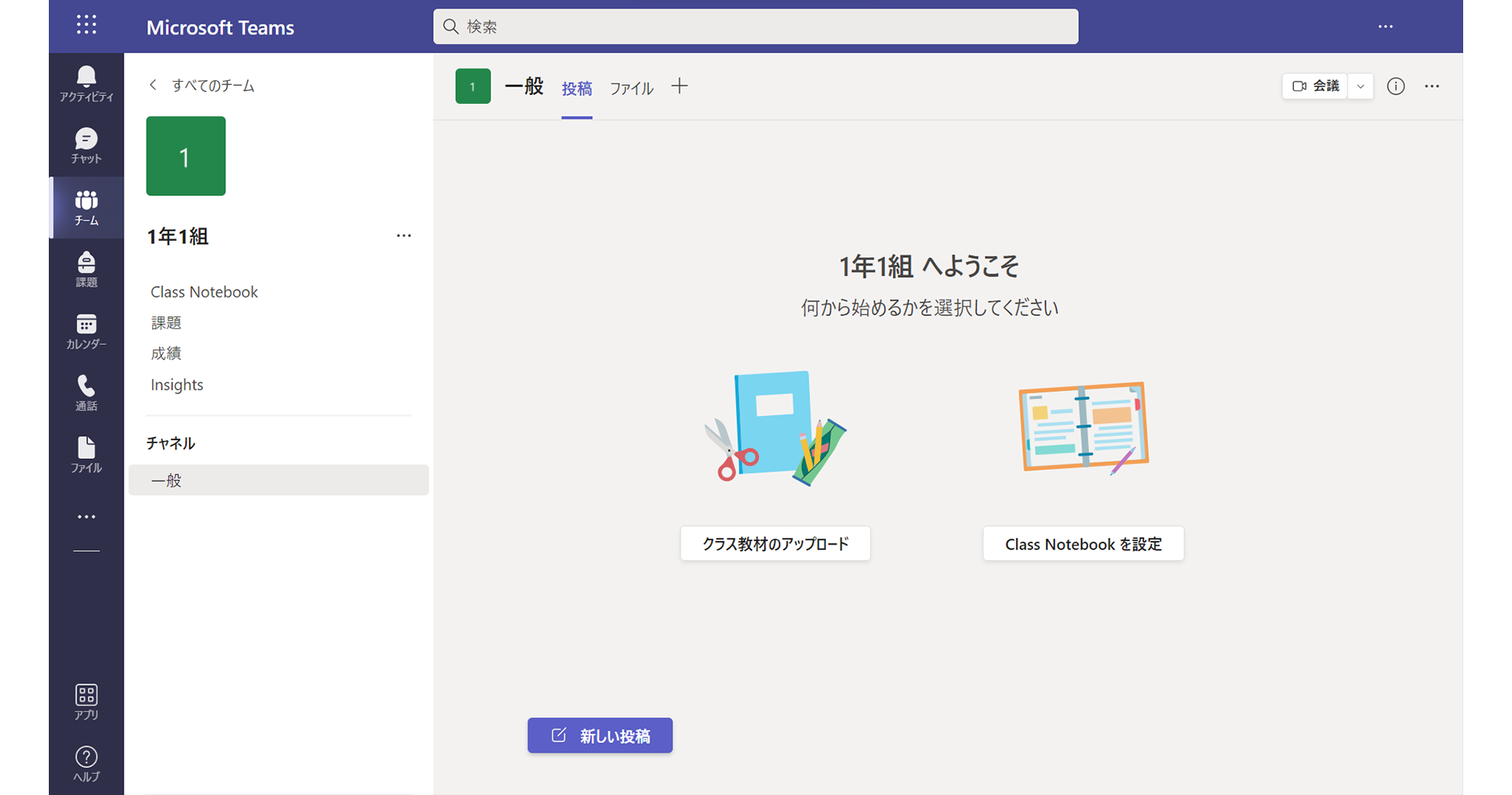
Task: Open Chat (チャット) in sidebar
Action: [x=87, y=146]
